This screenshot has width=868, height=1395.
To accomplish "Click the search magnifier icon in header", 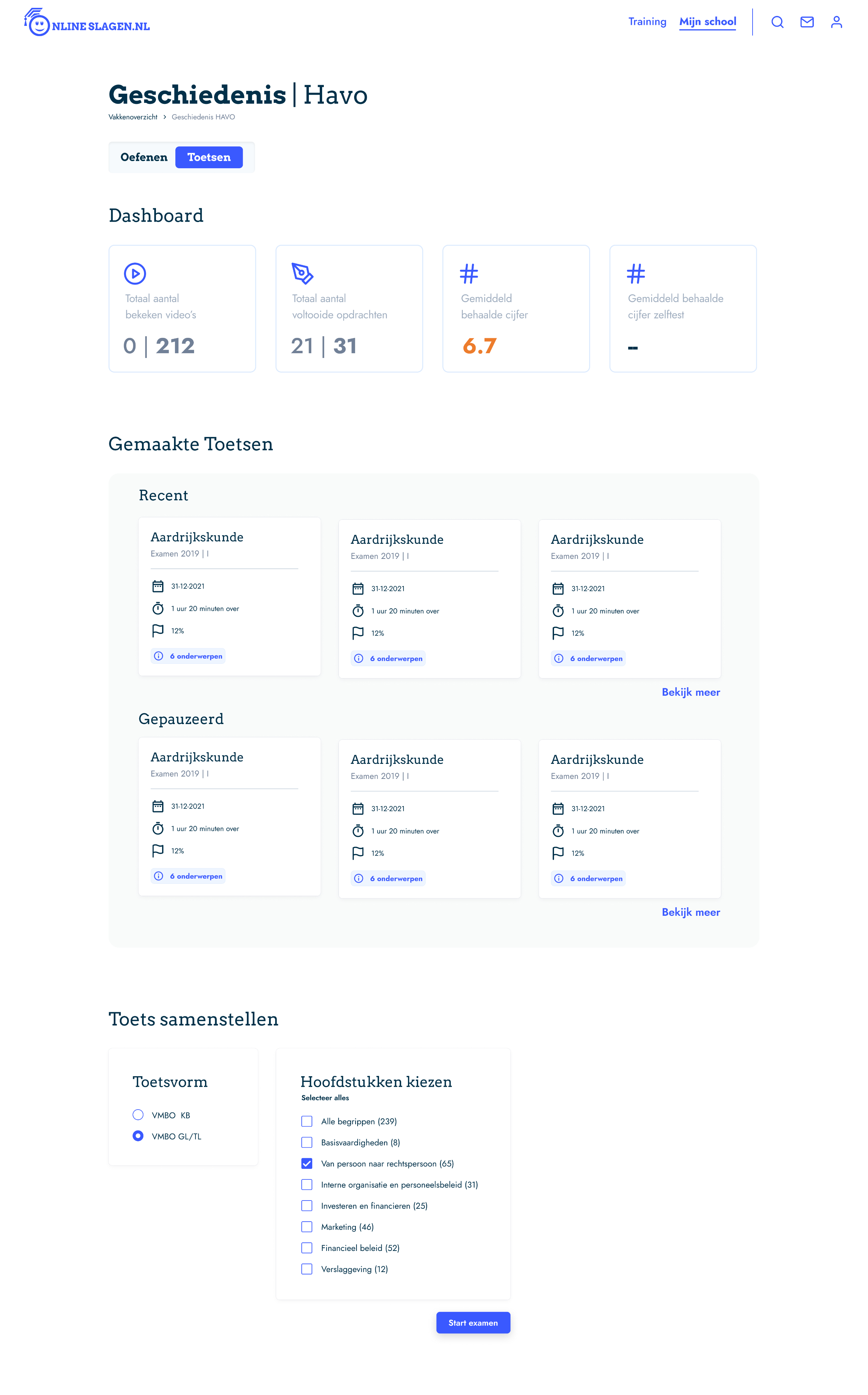I will (x=777, y=22).
